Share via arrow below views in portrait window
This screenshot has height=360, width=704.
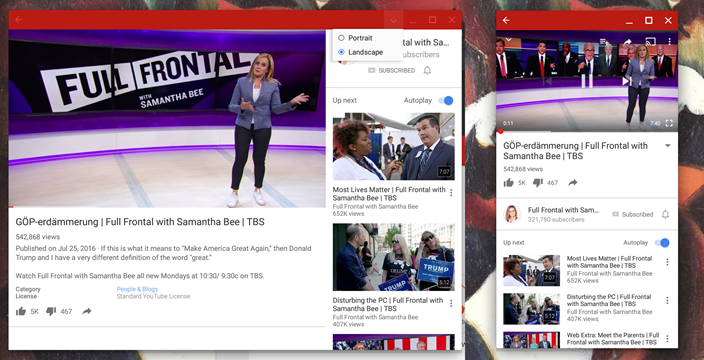click(572, 183)
